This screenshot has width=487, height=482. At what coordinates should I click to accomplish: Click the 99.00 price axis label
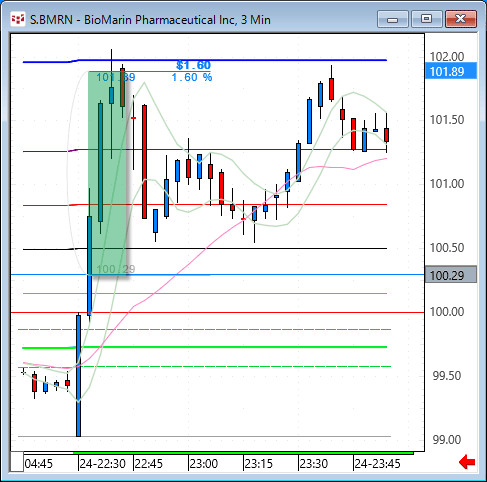pyautogui.click(x=448, y=440)
